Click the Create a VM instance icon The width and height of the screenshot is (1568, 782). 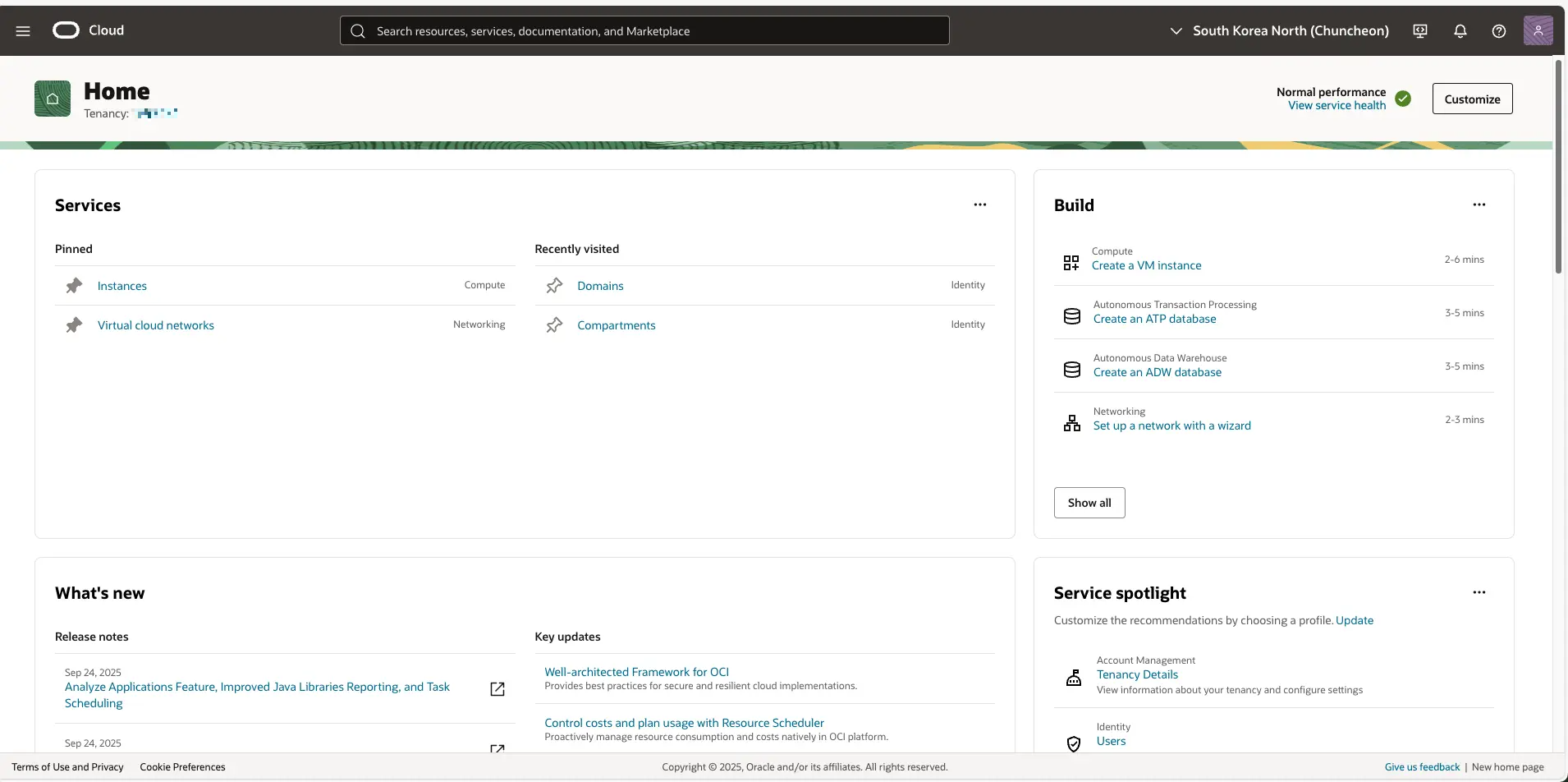(x=1071, y=263)
